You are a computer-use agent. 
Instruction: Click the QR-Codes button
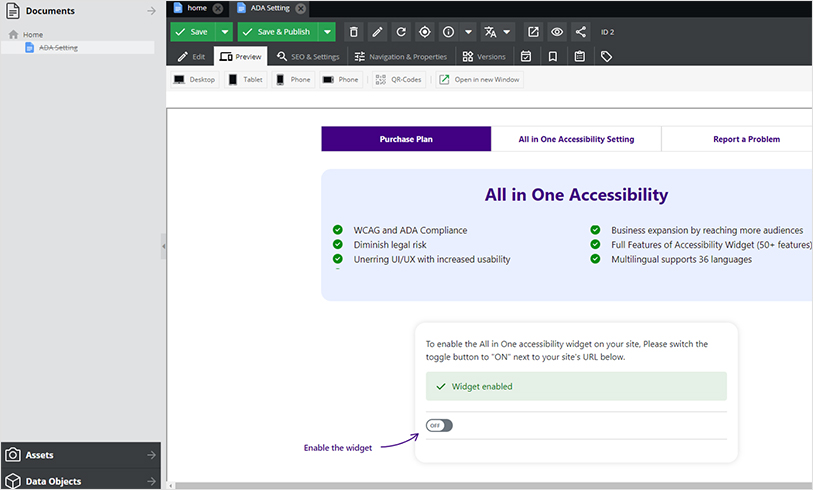399,79
